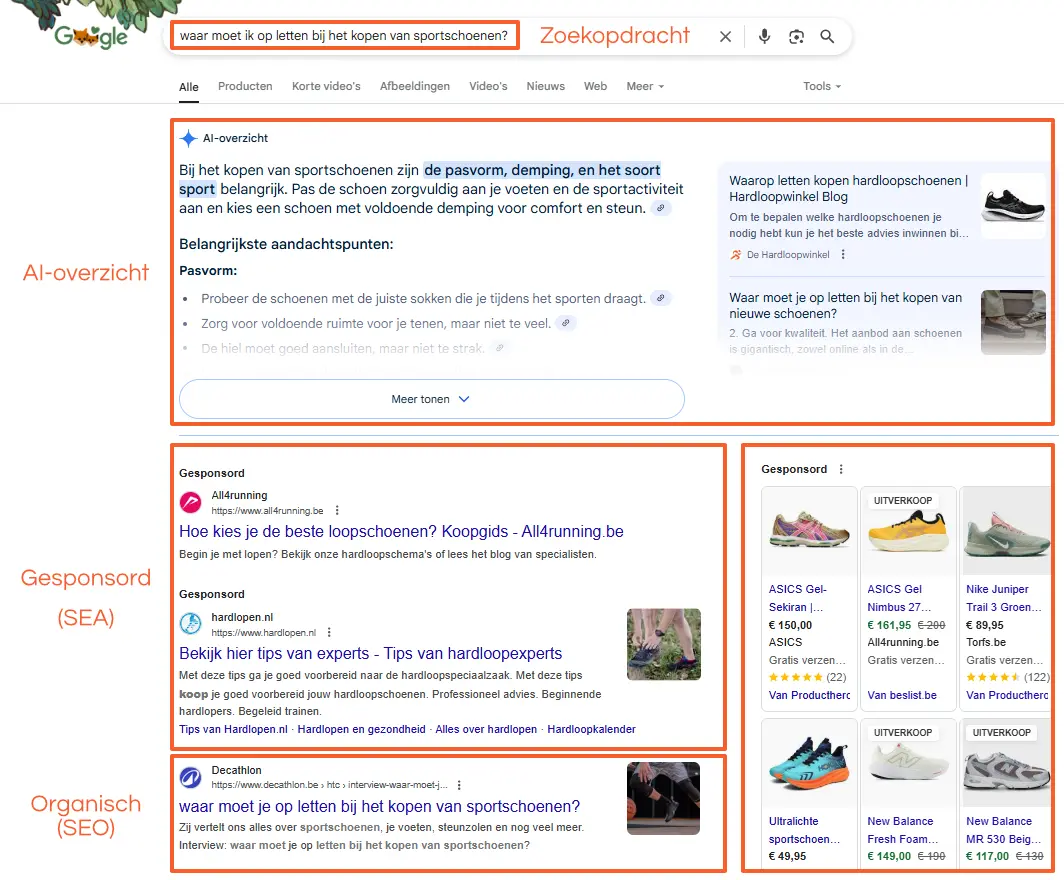1064x880 pixels.
Task: Open three-dot menu next to All4running URL
Action: [337, 510]
